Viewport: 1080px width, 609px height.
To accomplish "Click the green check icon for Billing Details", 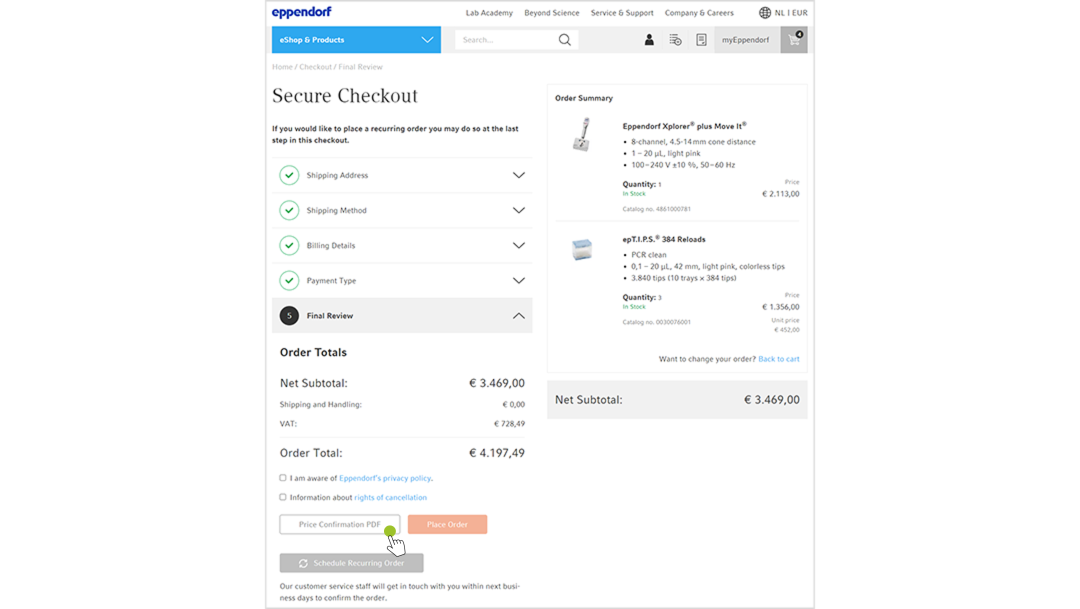I will click(289, 245).
